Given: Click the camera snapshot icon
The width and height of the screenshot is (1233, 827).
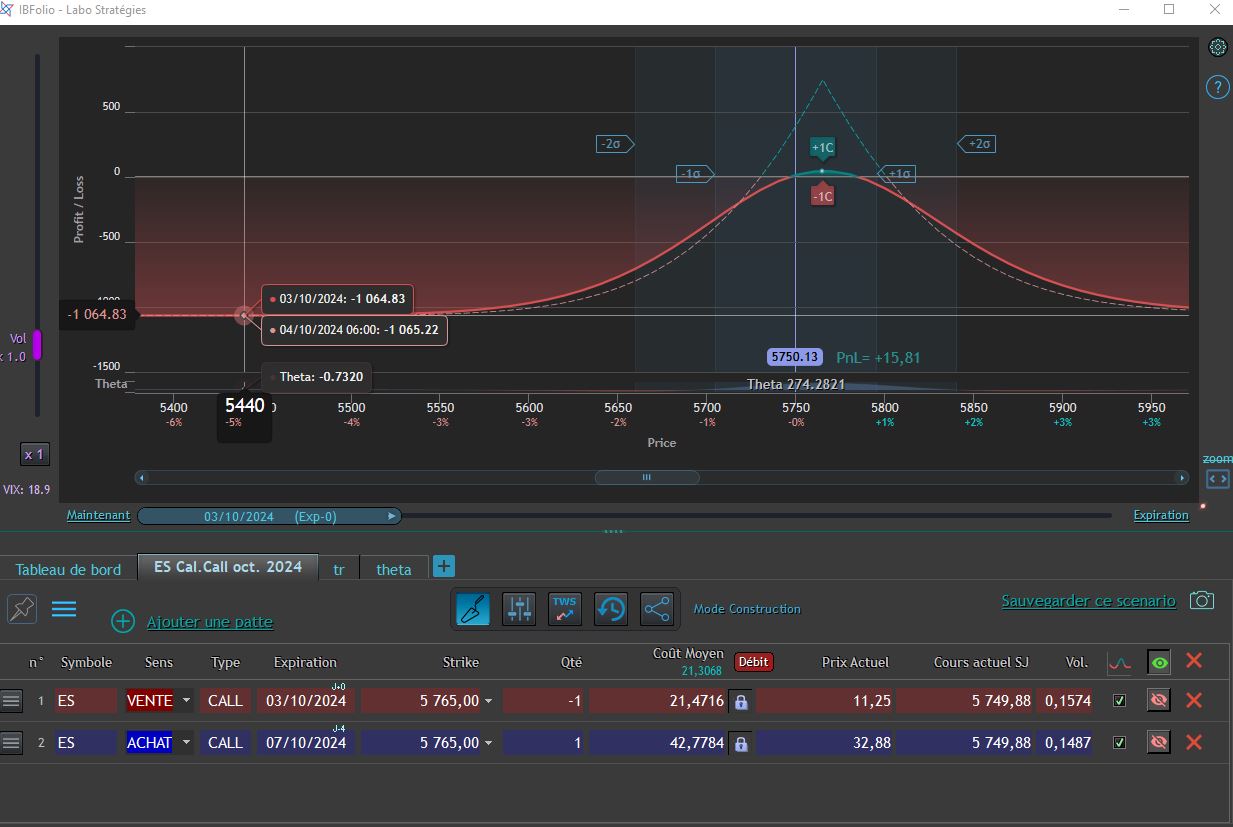Looking at the screenshot, I should tap(1201, 600).
